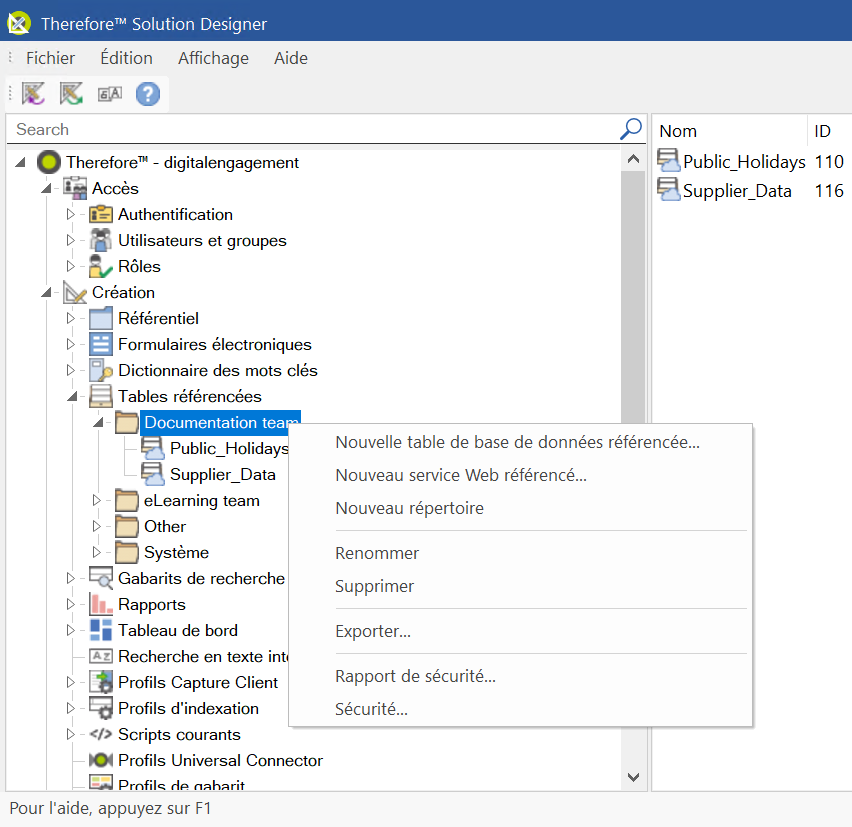Click the Public_Holidays table icon in right panel
This screenshot has height=827, width=852.
pyautogui.click(x=665, y=161)
